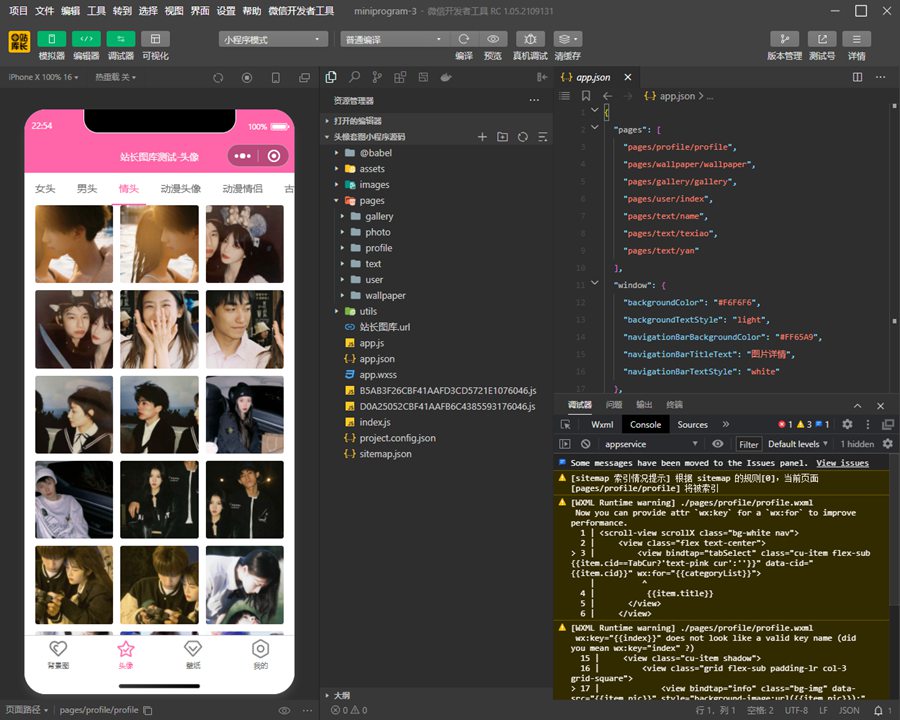The height and width of the screenshot is (720, 900).
Task: Open the appservice context dropdown
Action: click(650, 444)
